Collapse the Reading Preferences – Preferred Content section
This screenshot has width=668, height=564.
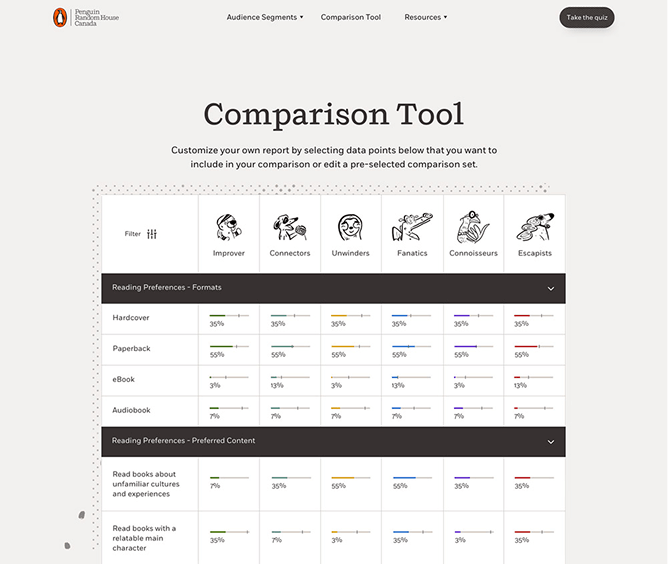coord(550,441)
